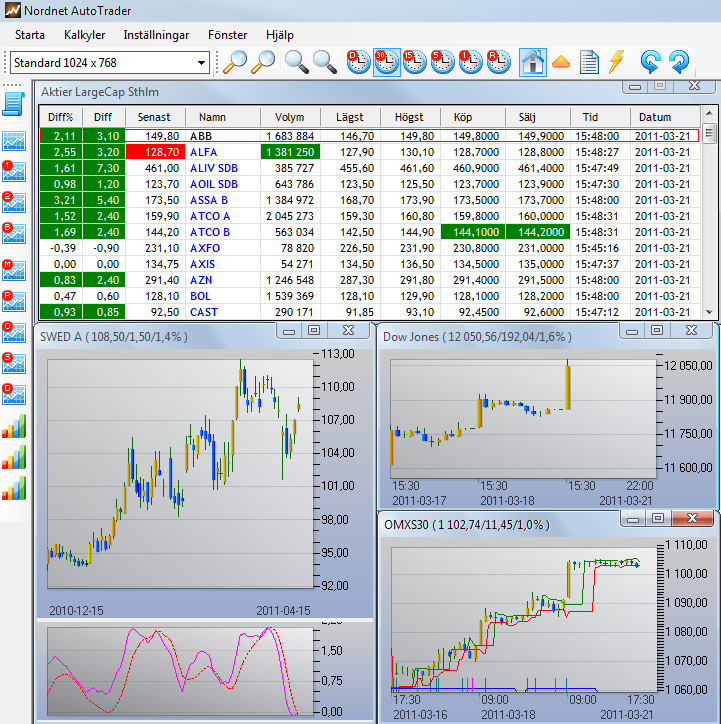Select the 5-minute clock interval icon

[x=443, y=62]
